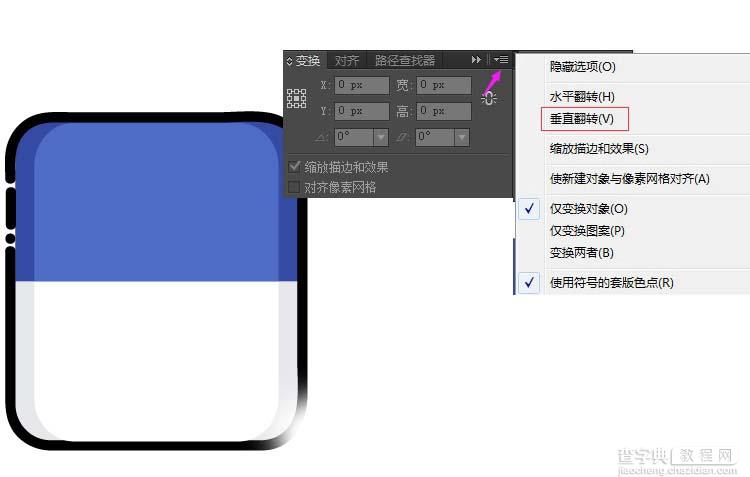This screenshot has width=750, height=477.
Task: Click the X position input field
Action: (x=362, y=85)
